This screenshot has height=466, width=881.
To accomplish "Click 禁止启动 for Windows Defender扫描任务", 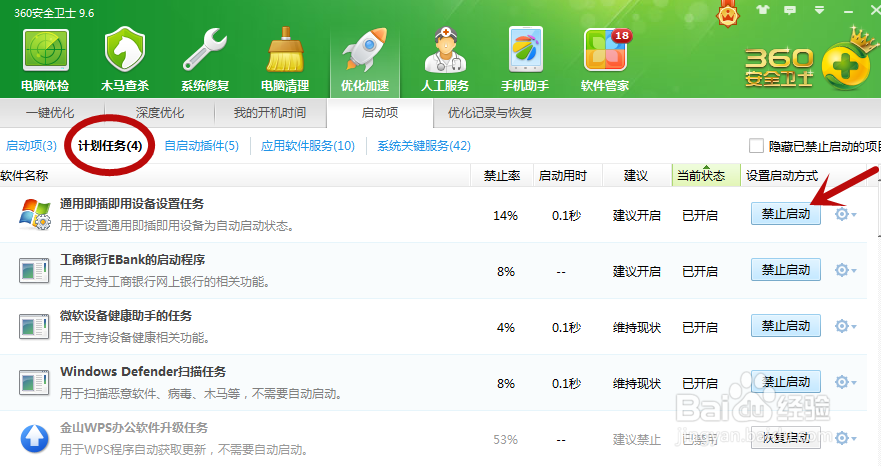I will (785, 382).
